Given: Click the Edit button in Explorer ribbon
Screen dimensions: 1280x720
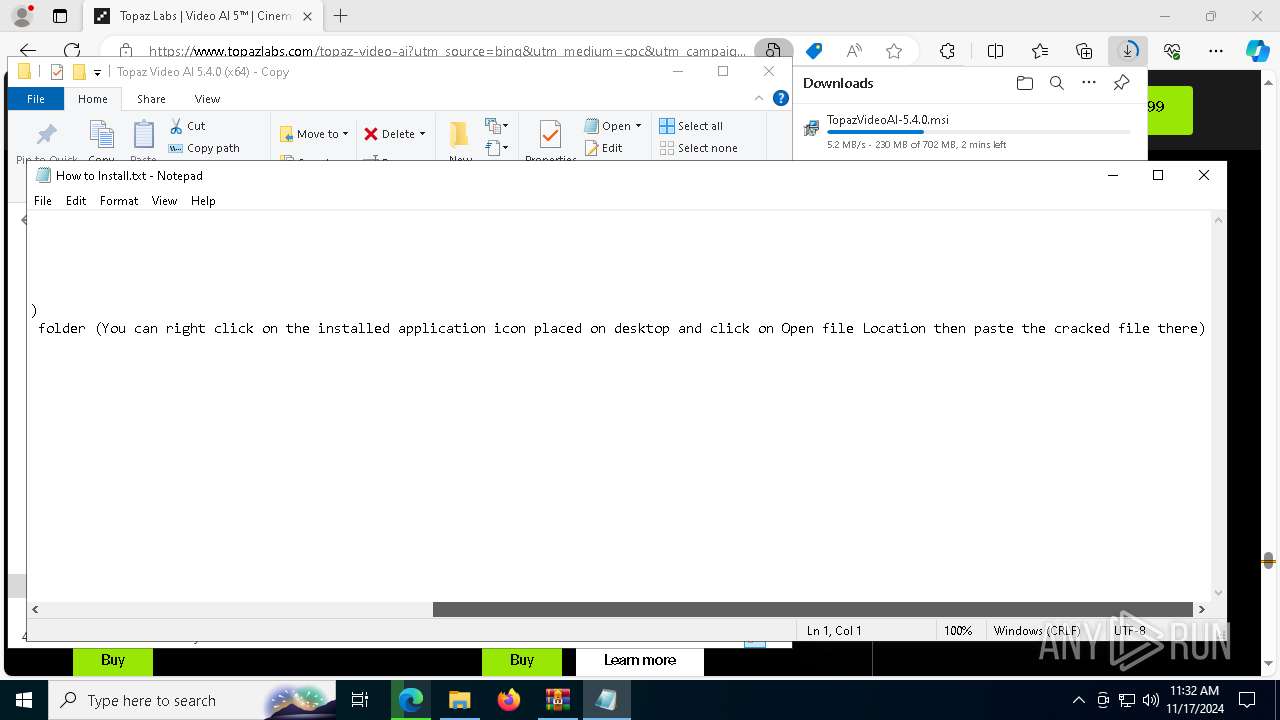Looking at the screenshot, I should [x=604, y=148].
